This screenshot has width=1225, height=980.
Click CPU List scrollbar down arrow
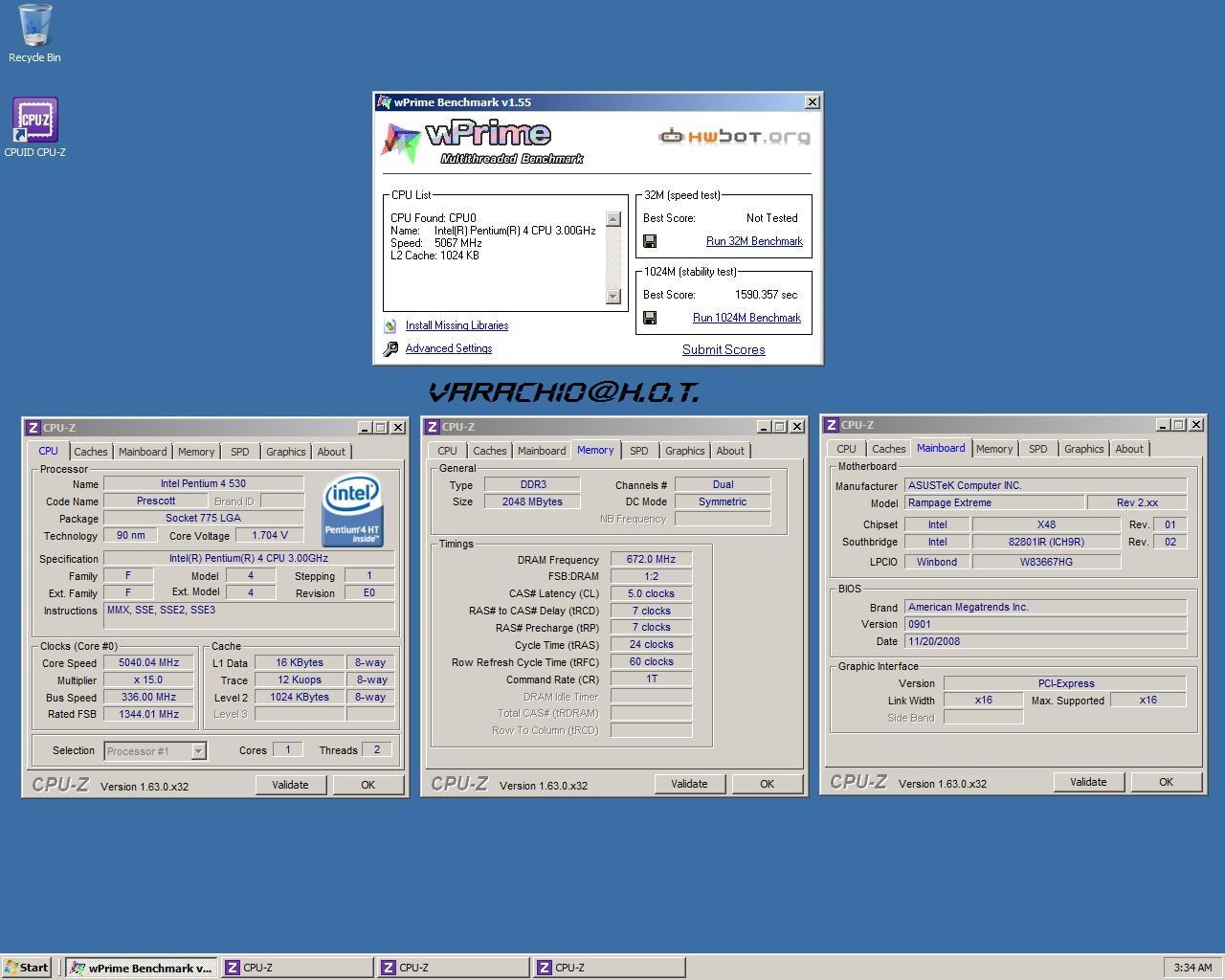613,297
